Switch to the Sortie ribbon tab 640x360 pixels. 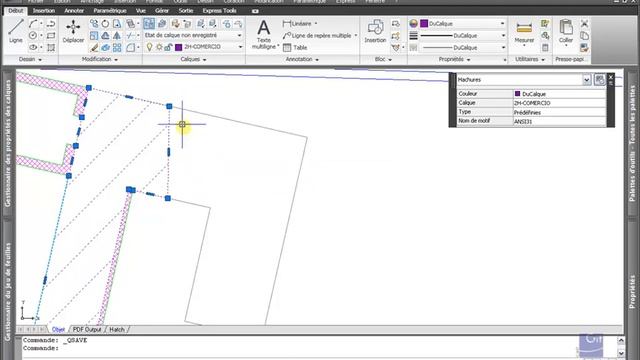coord(186,11)
